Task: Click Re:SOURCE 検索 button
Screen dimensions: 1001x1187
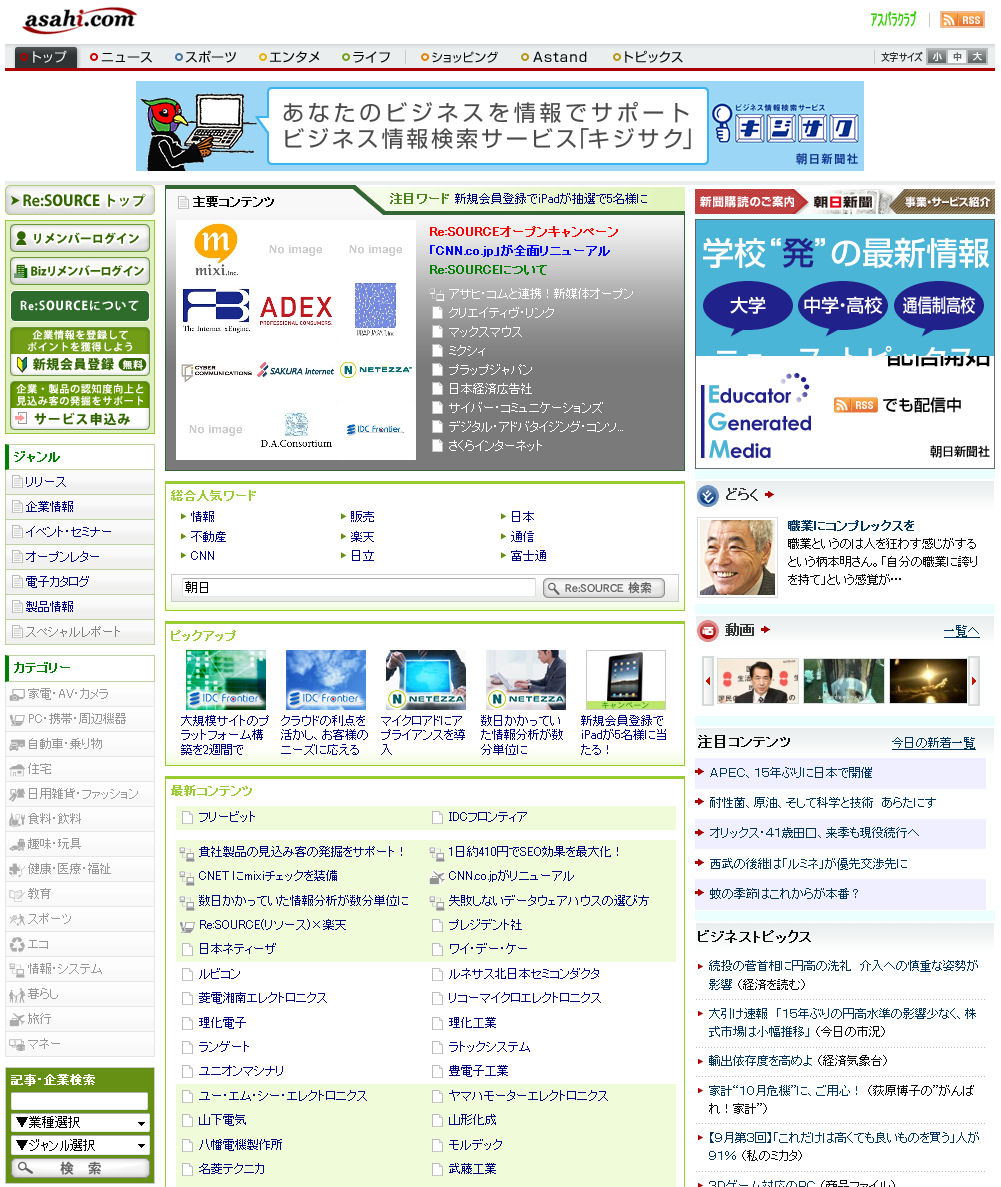Action: pos(603,588)
